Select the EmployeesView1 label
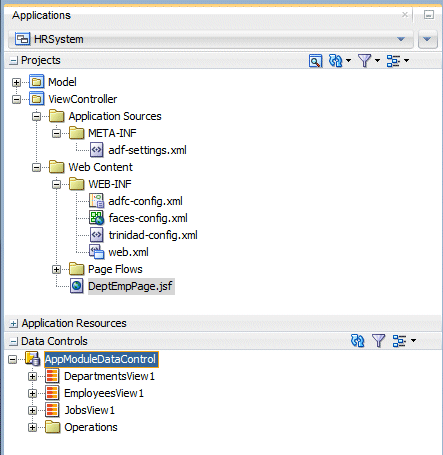Viewport: 443px width, 455px height. coord(104,394)
